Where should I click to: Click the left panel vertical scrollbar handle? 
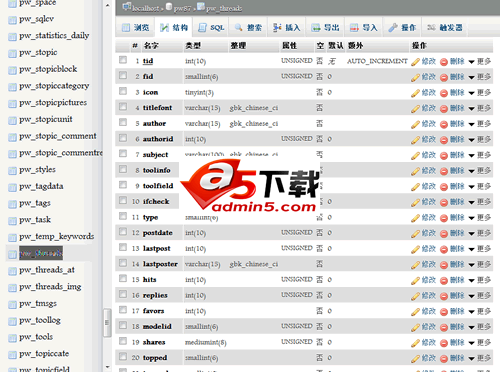point(107,323)
